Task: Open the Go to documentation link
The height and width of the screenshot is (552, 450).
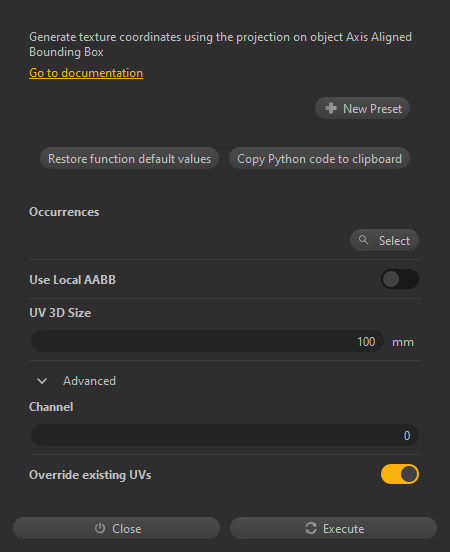Action: tap(86, 73)
